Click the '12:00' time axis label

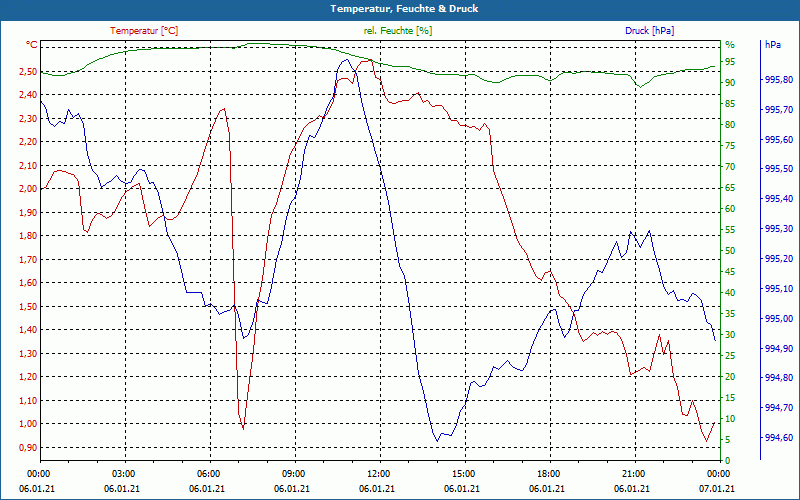click(378, 474)
